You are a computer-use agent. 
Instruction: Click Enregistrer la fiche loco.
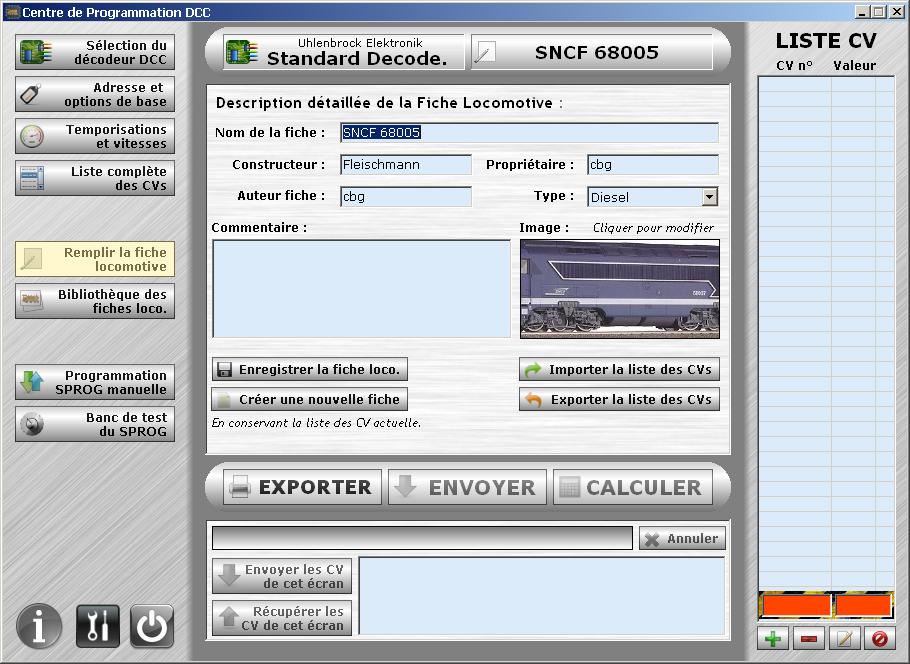pyautogui.click(x=309, y=369)
